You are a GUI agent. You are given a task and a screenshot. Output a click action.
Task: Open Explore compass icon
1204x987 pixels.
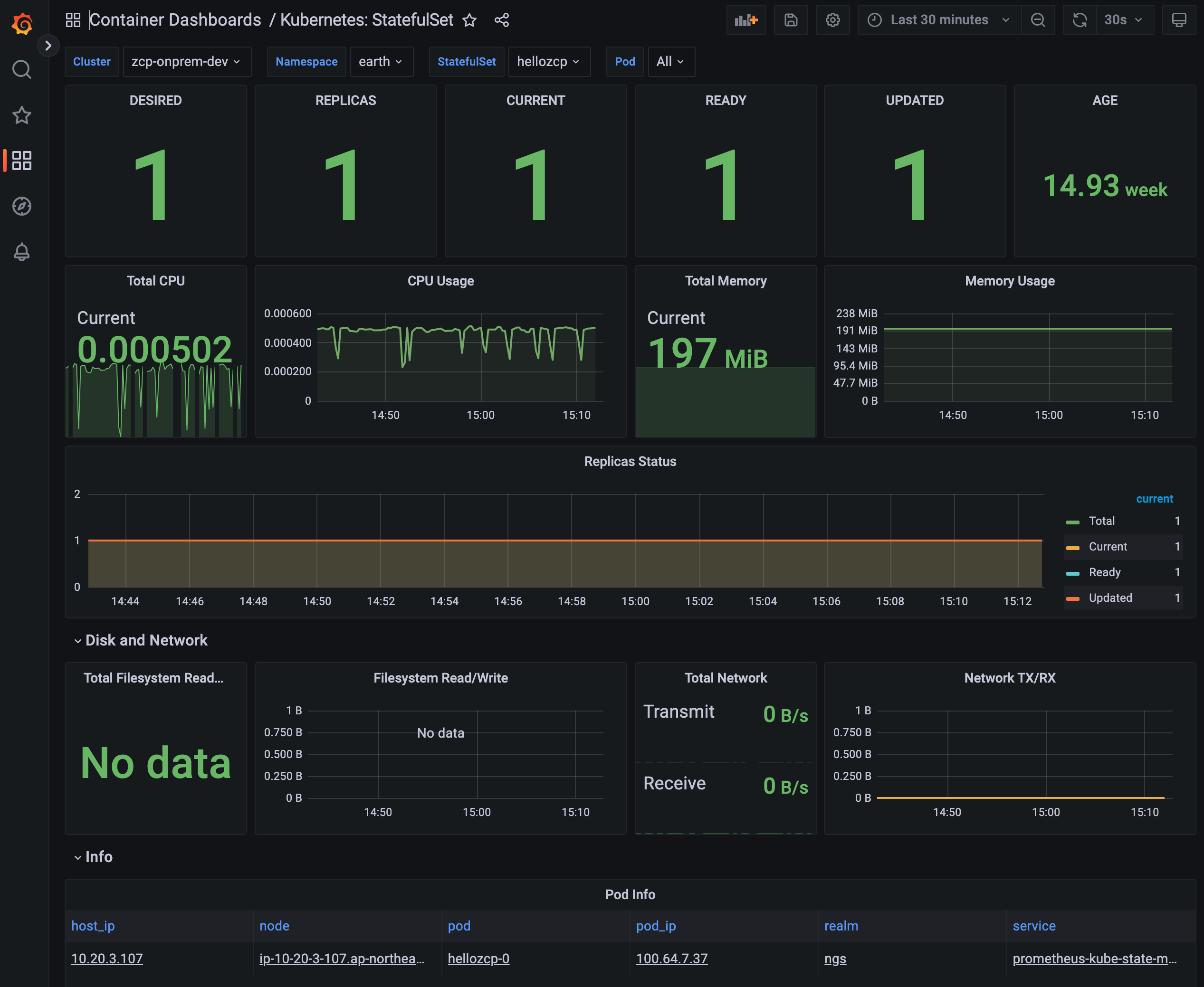21,206
